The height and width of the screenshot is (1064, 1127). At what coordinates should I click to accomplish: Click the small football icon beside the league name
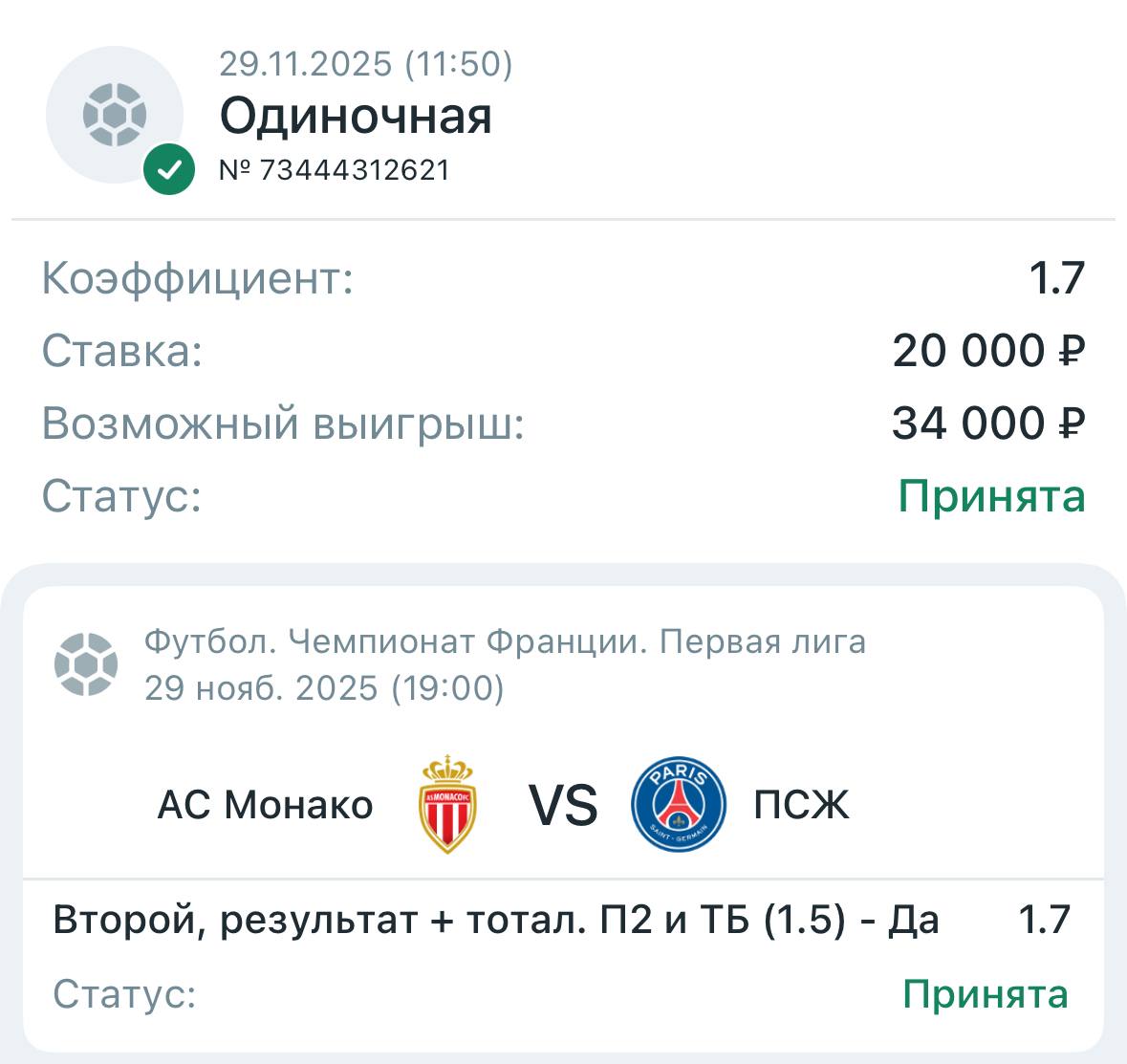pos(86,663)
